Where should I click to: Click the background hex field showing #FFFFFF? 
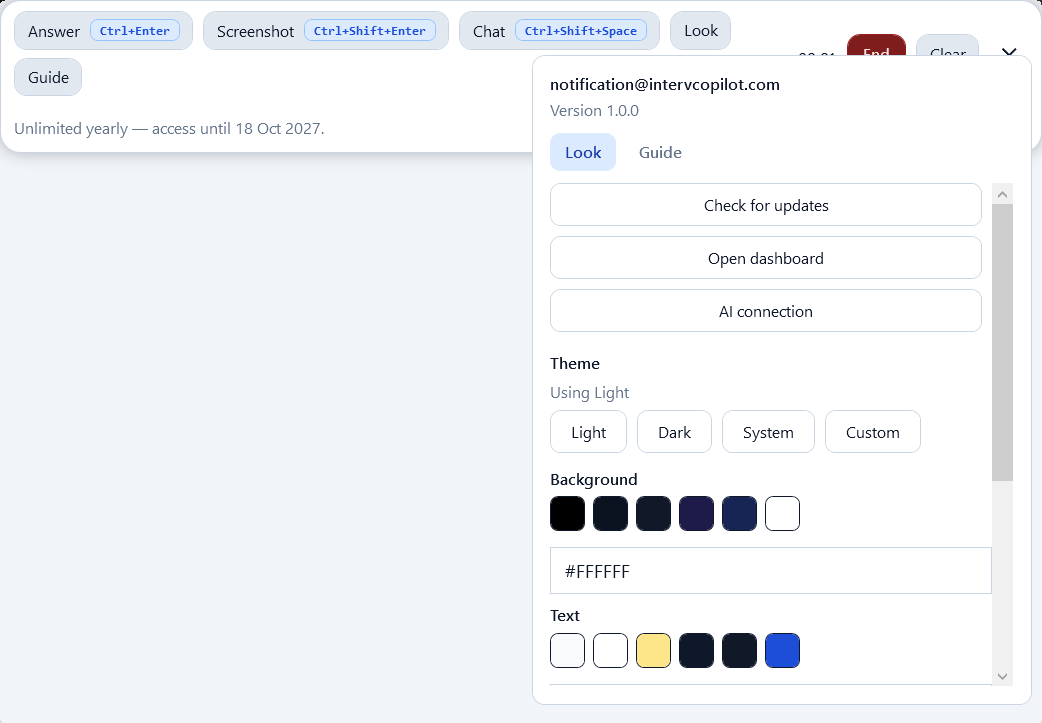pos(771,571)
